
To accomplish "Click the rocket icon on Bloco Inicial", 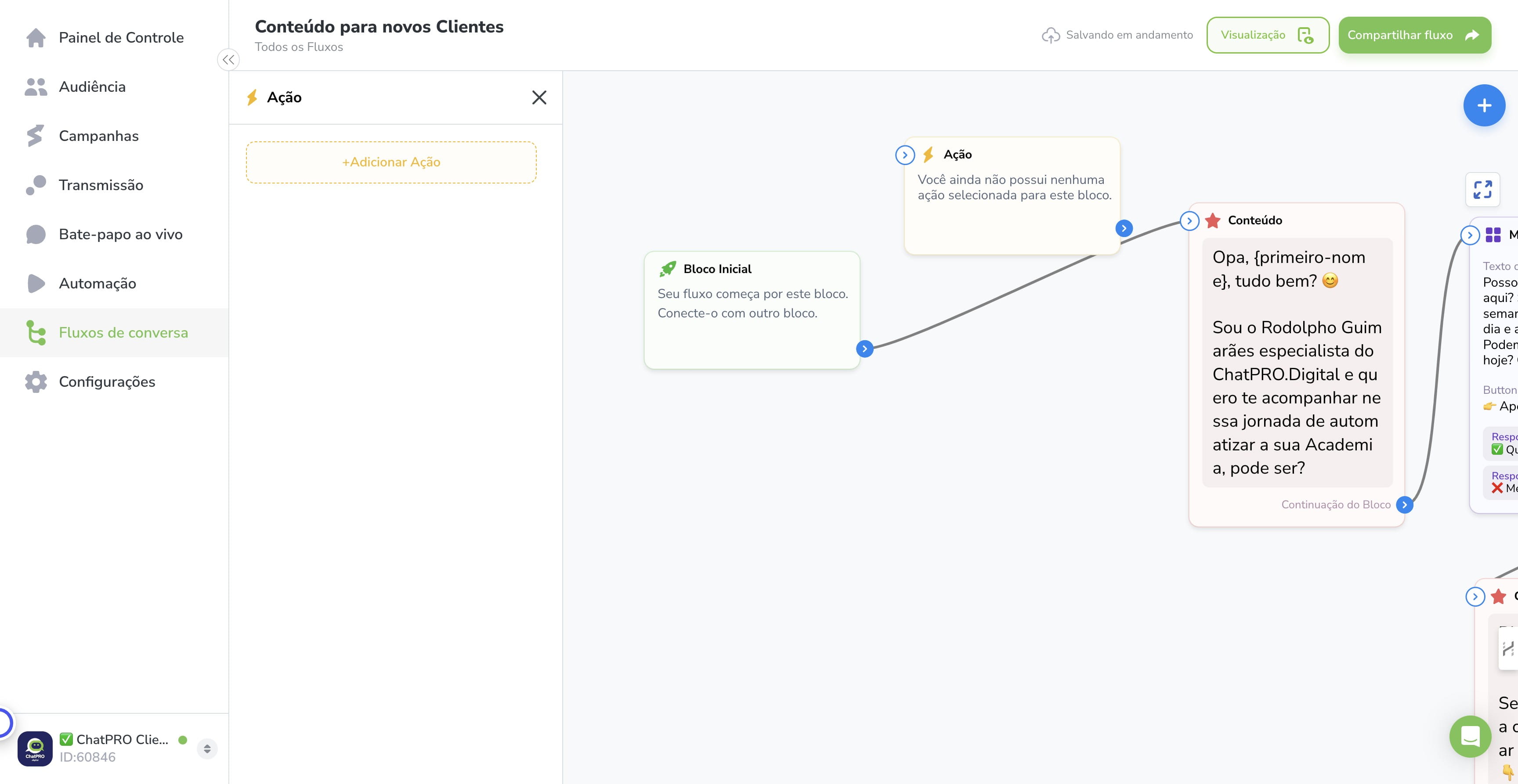I will (x=668, y=269).
